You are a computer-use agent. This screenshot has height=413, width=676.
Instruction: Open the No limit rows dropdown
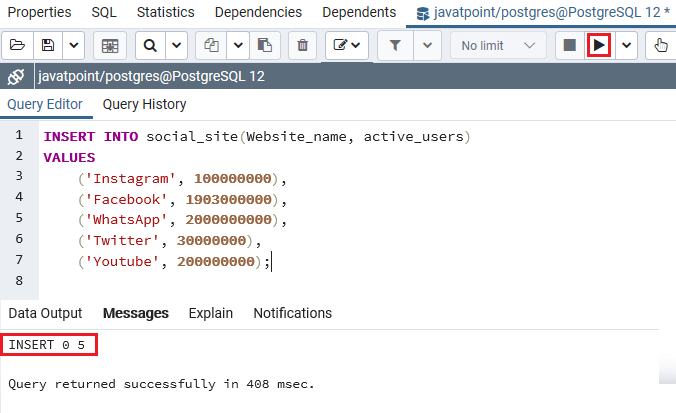(x=498, y=45)
